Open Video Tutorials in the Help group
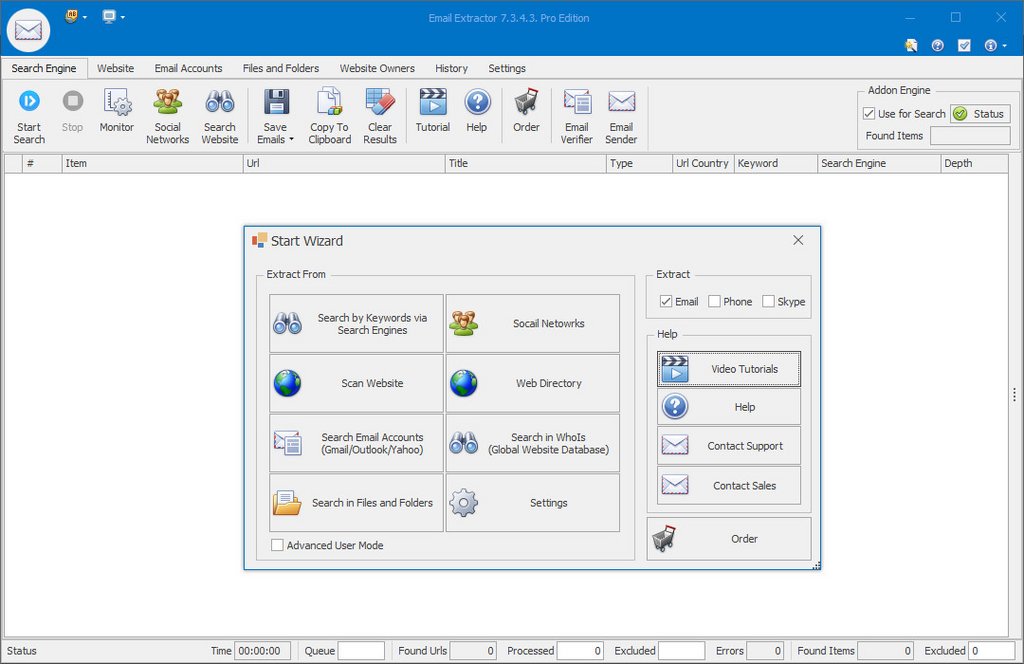 point(729,369)
